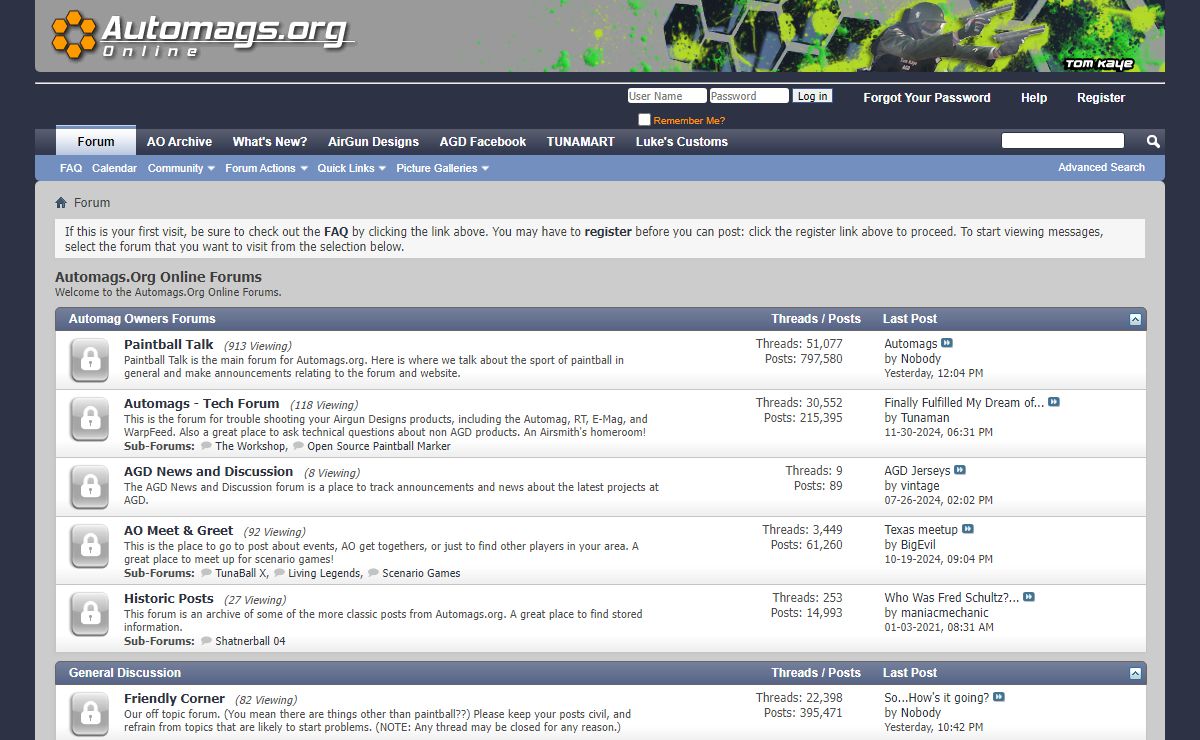Open the AirGun Designs tab

pyautogui.click(x=373, y=141)
